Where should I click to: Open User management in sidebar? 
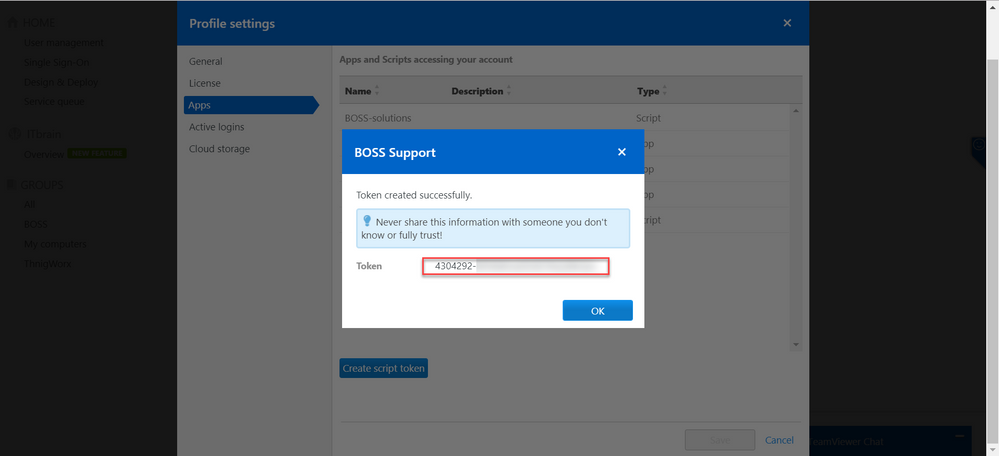pos(64,43)
